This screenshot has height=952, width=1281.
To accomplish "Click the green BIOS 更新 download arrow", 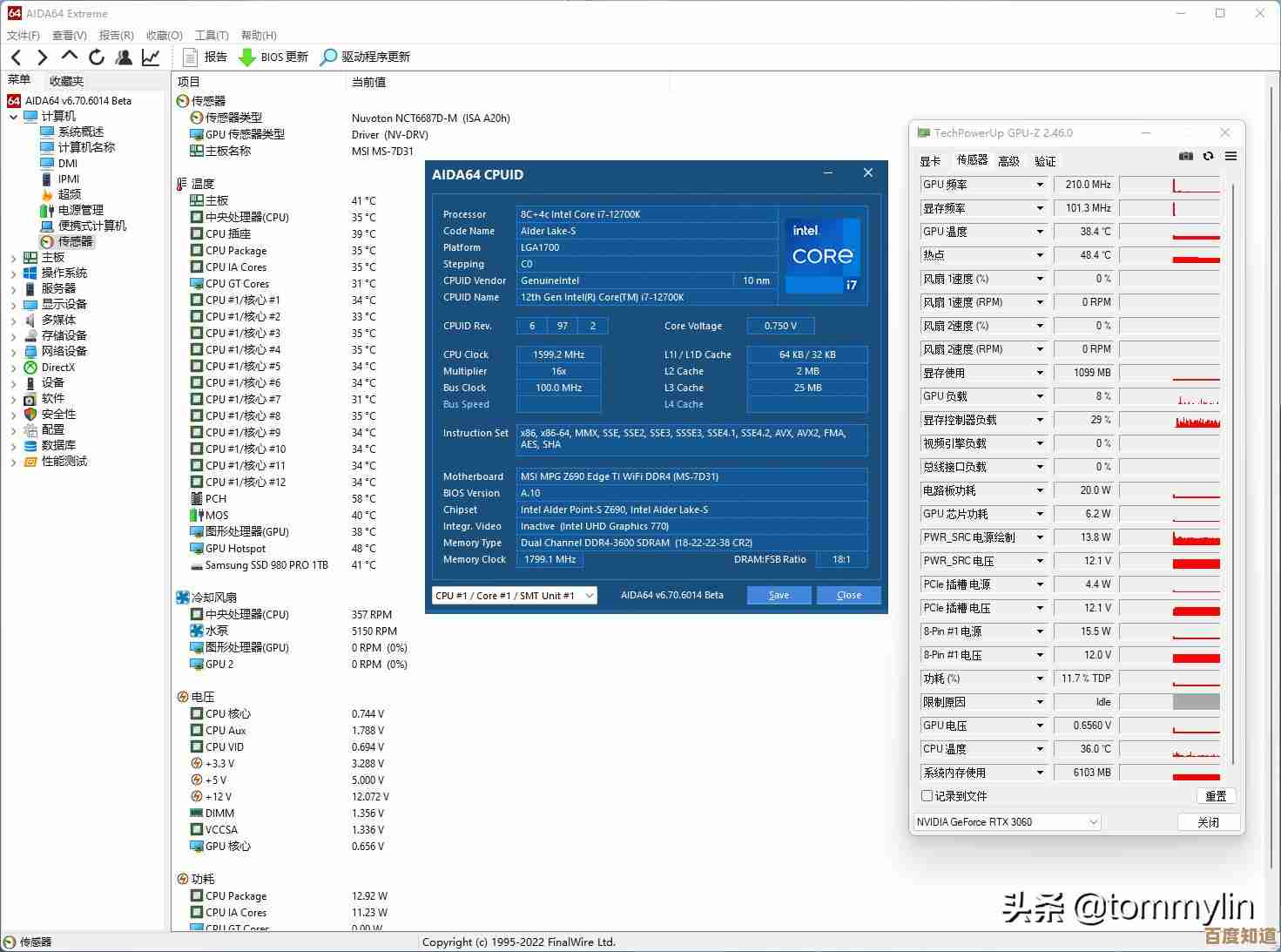I will click(247, 57).
